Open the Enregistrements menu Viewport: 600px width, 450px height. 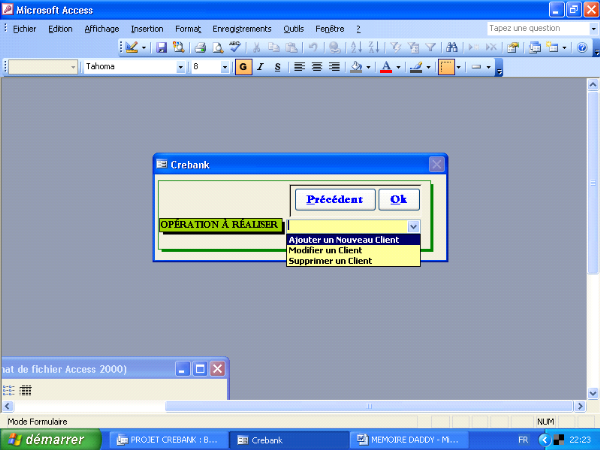point(240,29)
